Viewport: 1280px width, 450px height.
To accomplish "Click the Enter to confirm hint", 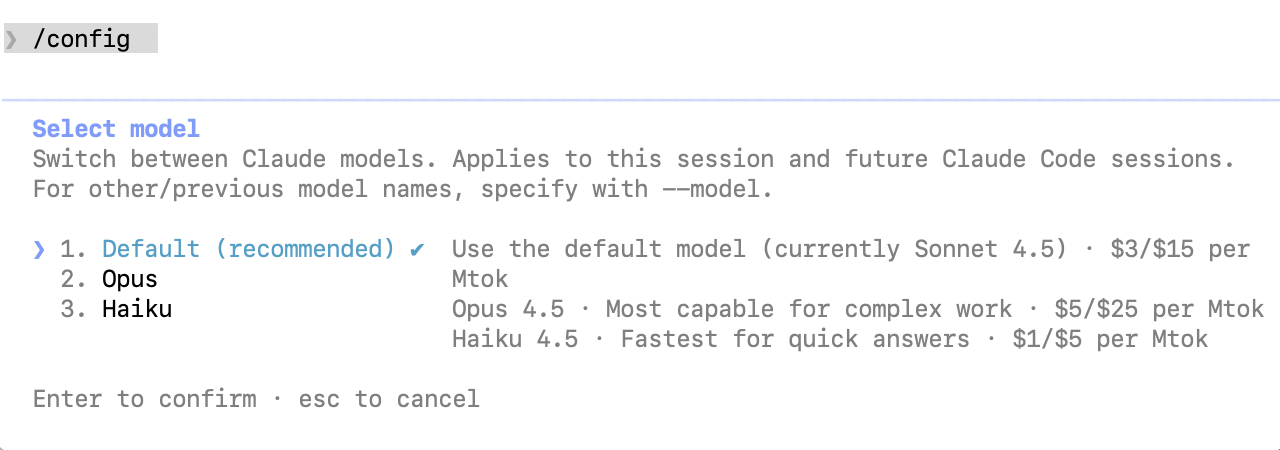I will [x=144, y=399].
